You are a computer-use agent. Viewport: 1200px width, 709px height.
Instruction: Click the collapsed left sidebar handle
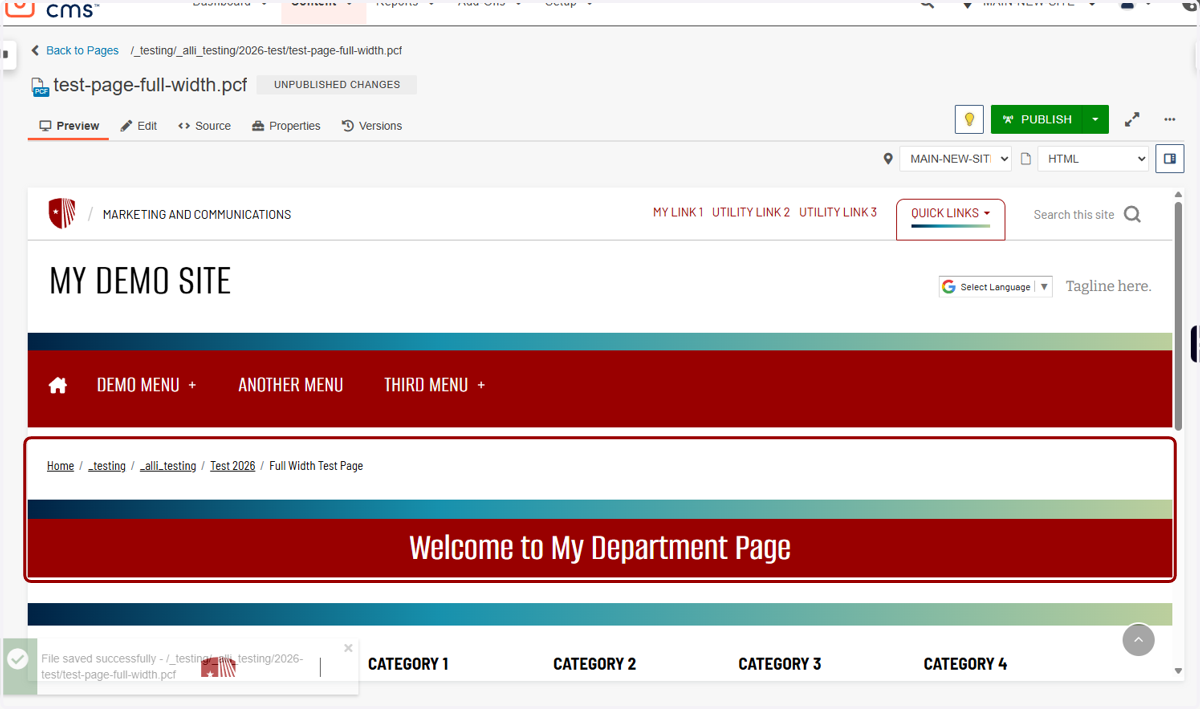[6, 54]
